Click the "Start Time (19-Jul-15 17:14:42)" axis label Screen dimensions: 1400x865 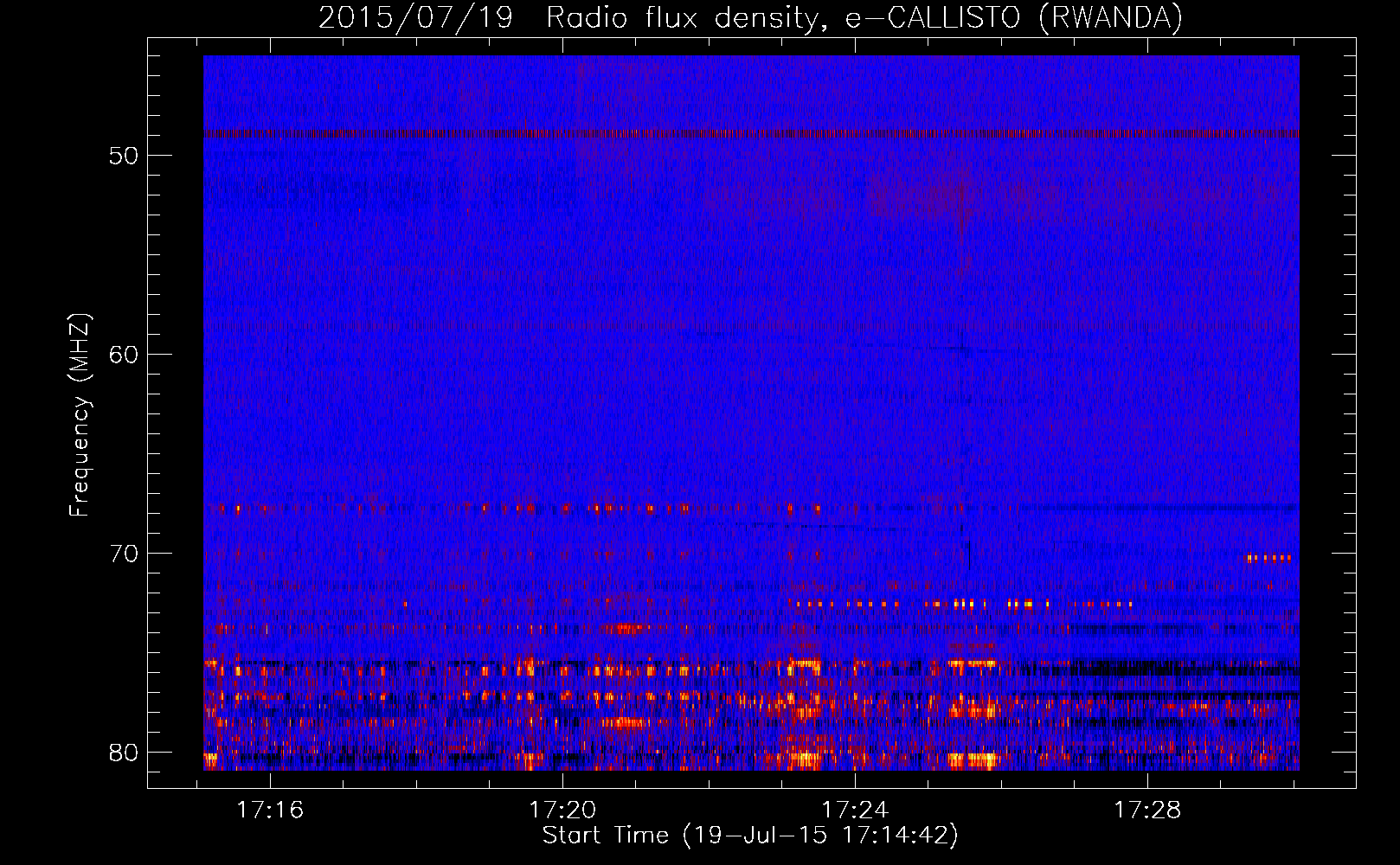click(x=750, y=836)
